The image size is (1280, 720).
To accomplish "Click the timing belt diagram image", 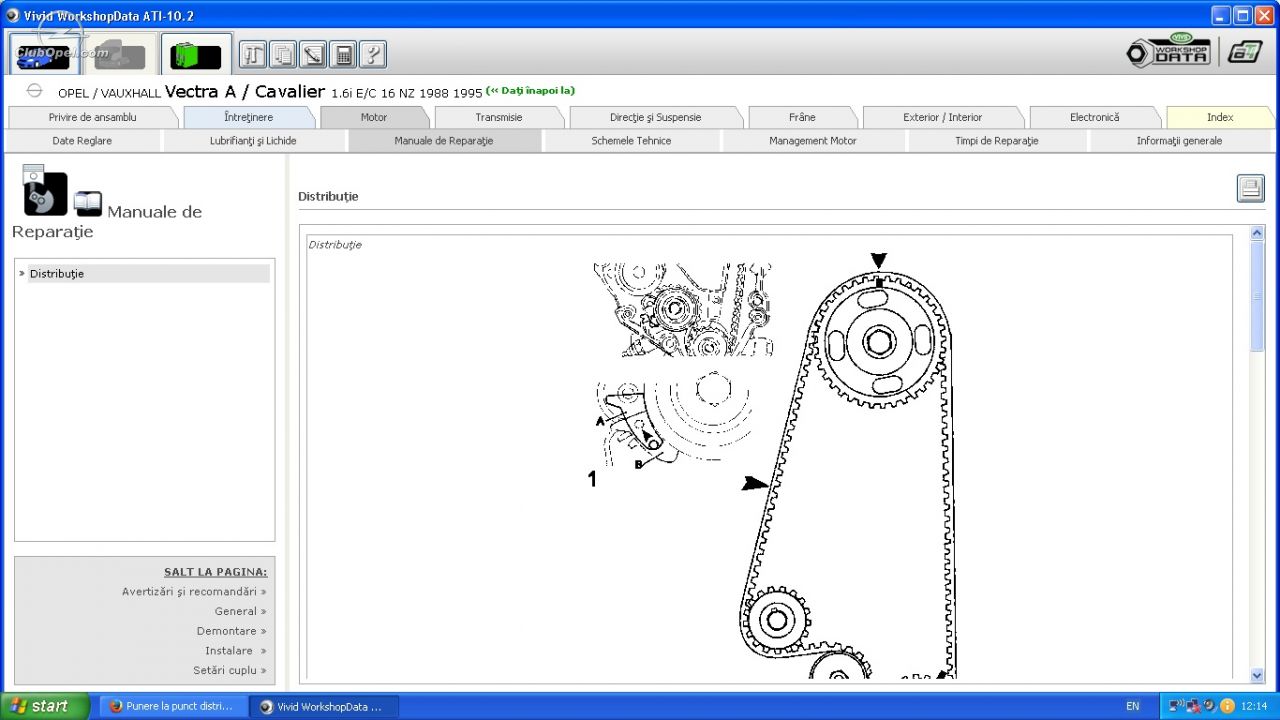I will click(x=773, y=466).
